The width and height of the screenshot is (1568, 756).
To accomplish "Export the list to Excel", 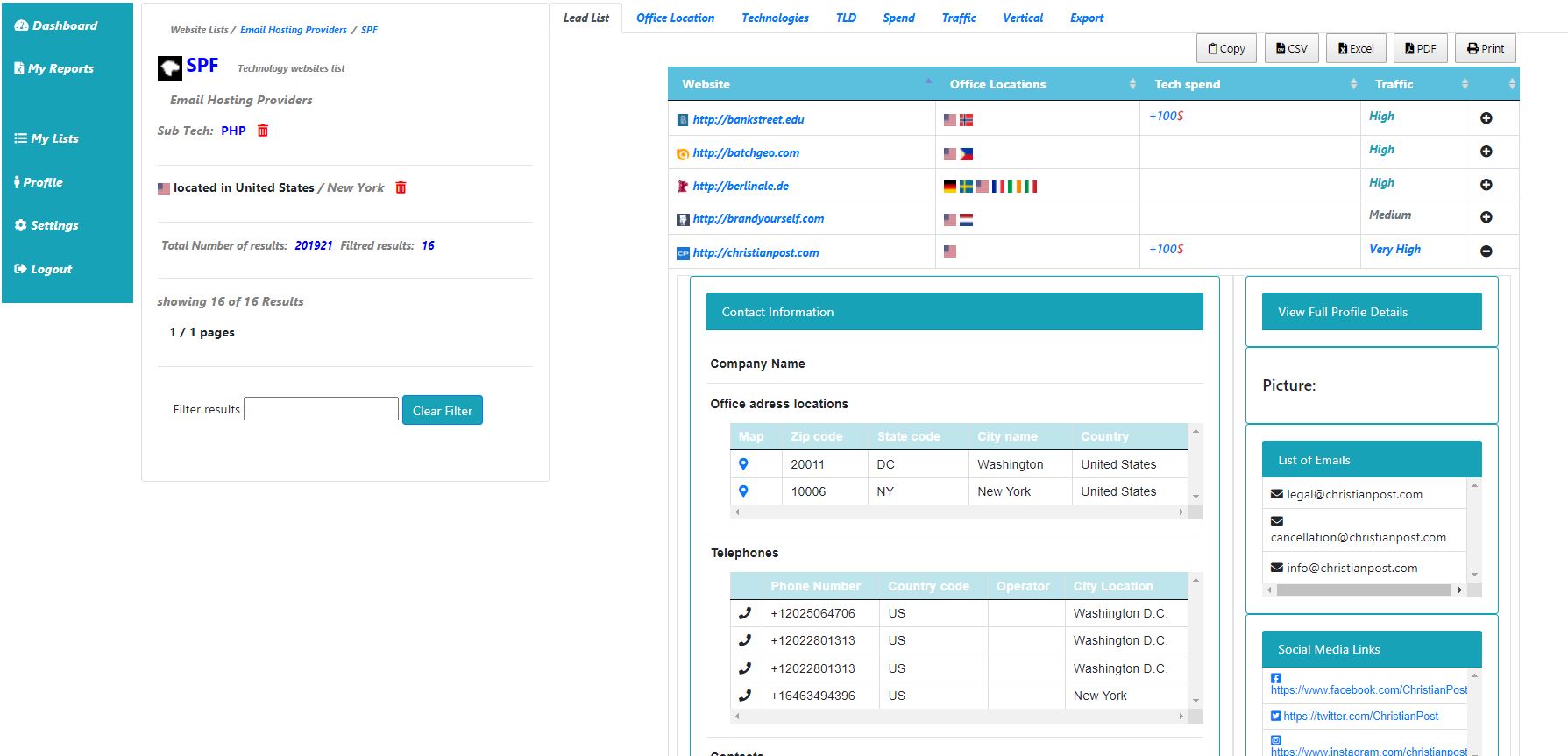I will pos(1356,48).
